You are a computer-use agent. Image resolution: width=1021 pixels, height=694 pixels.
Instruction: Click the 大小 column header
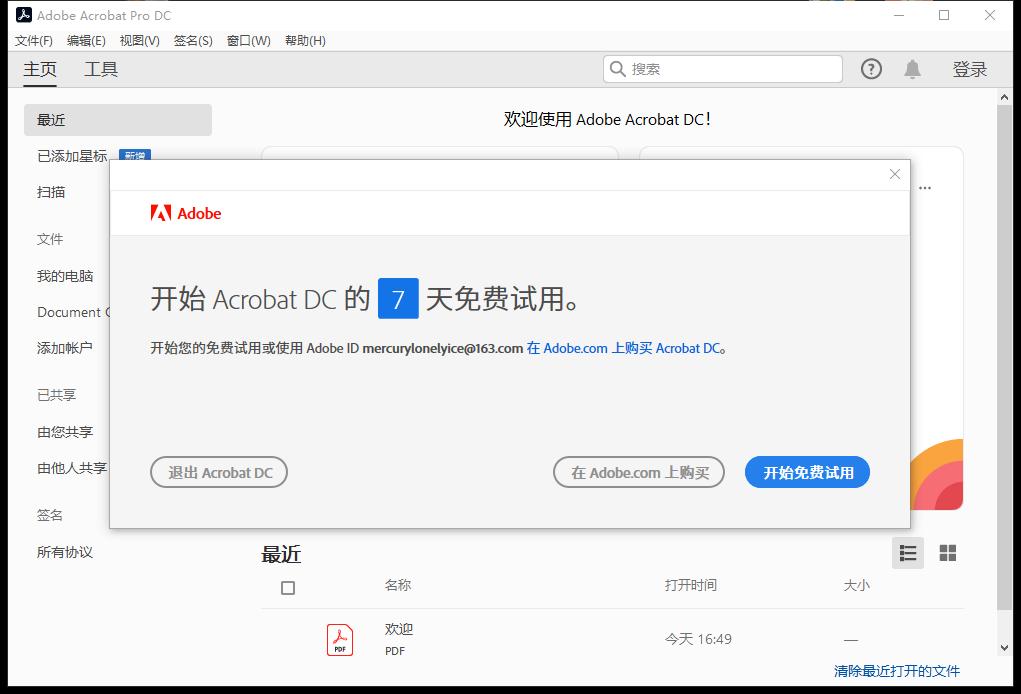[x=857, y=585]
